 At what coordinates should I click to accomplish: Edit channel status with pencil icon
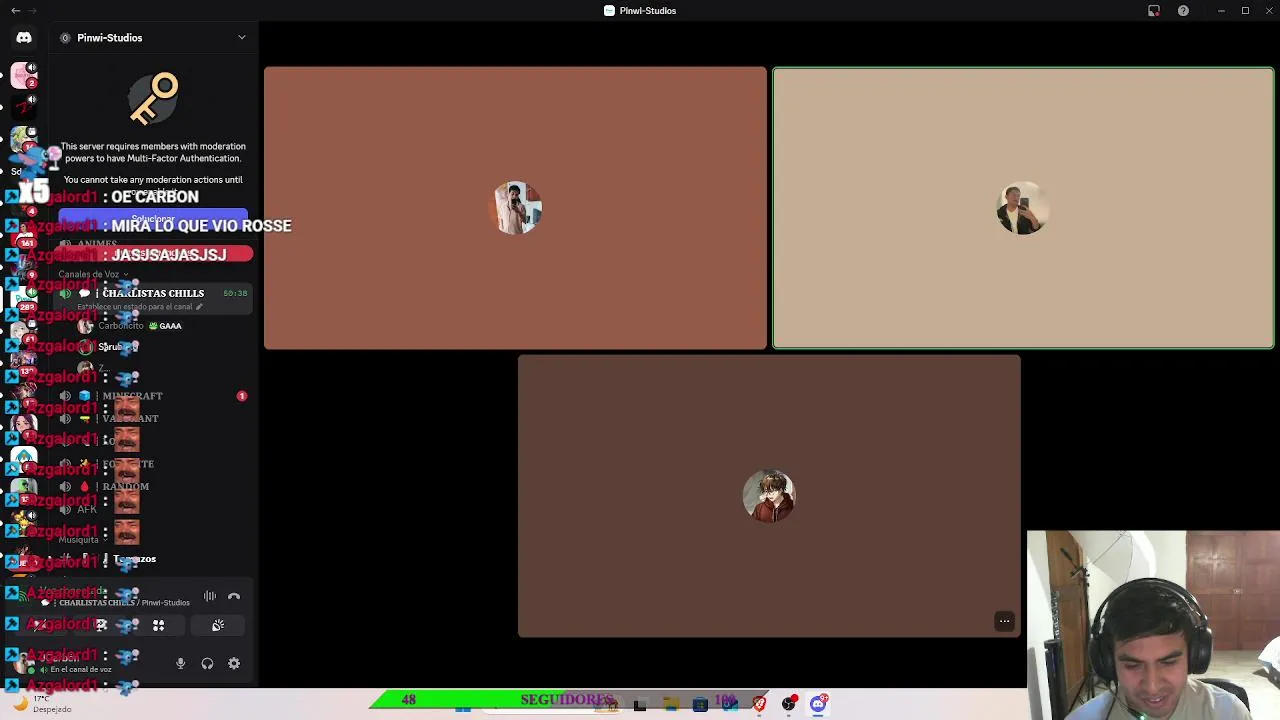tap(199, 307)
